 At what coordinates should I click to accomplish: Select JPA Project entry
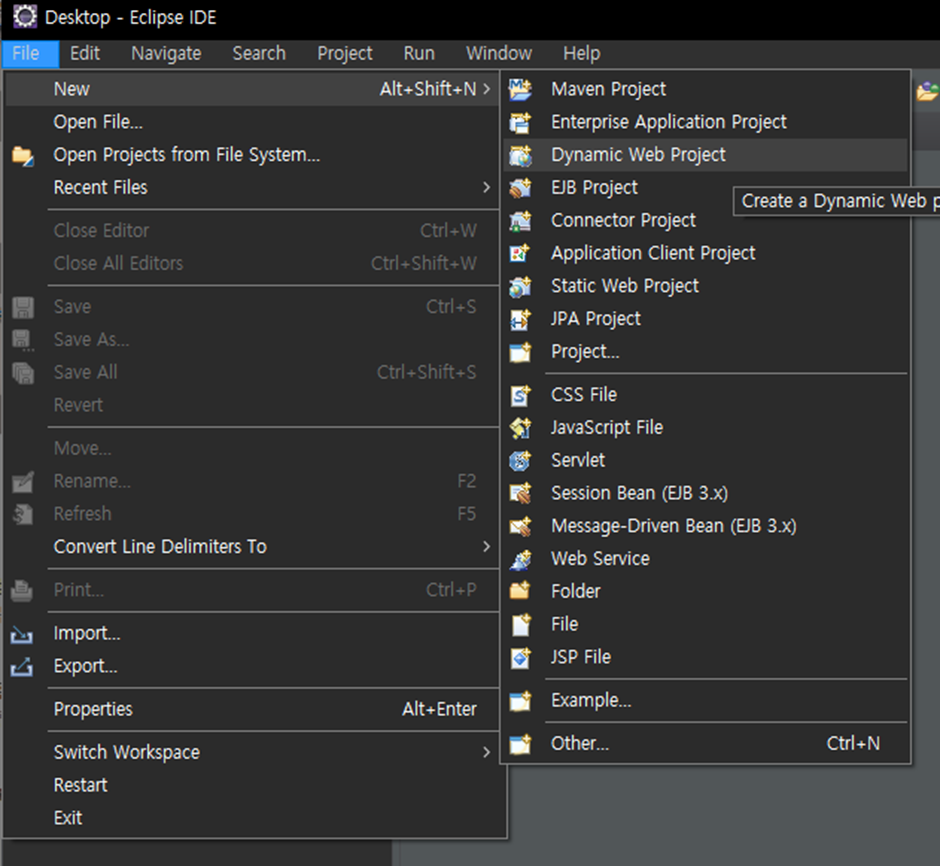click(x=706, y=319)
